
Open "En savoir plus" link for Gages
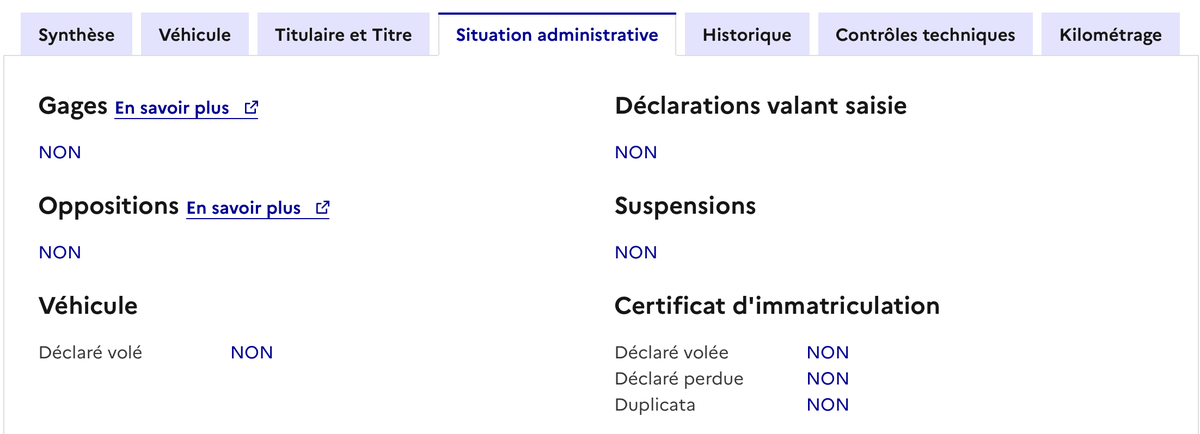(x=172, y=108)
